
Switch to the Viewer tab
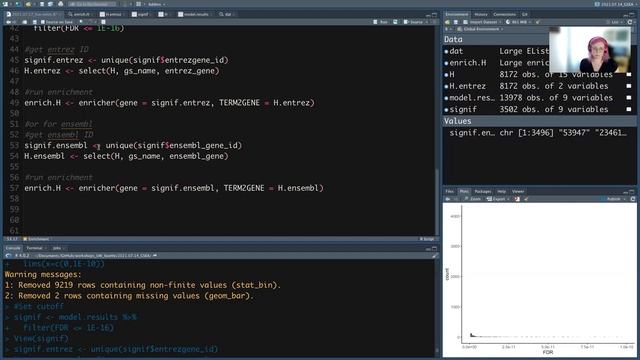click(518, 191)
